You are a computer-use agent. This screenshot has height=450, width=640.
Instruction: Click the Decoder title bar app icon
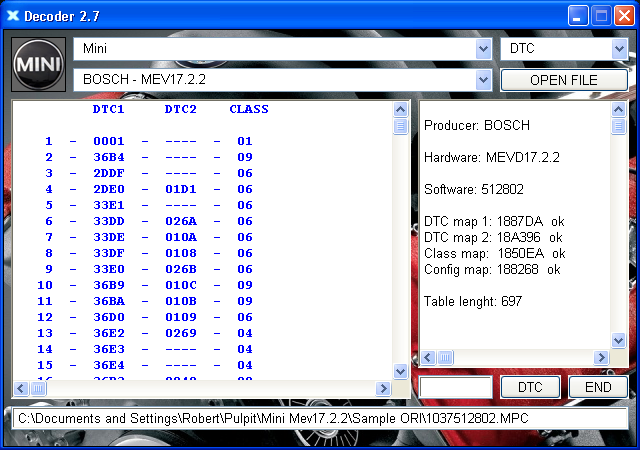point(13,16)
